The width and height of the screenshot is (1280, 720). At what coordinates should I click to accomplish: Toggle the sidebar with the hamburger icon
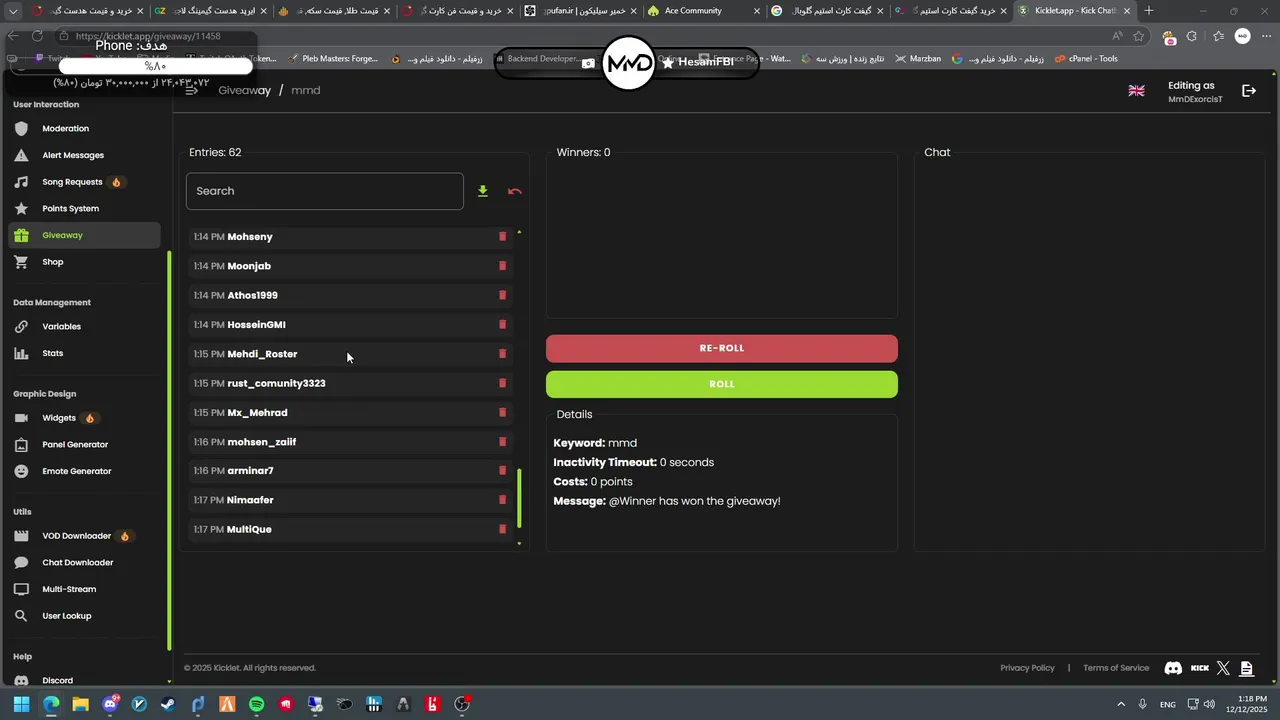pyautogui.click(x=192, y=90)
